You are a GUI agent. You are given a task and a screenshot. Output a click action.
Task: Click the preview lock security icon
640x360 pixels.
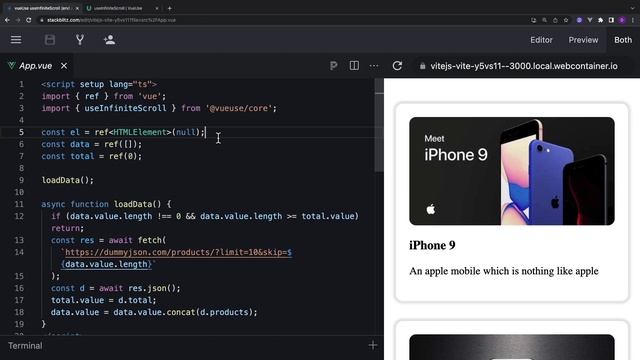click(x=422, y=66)
